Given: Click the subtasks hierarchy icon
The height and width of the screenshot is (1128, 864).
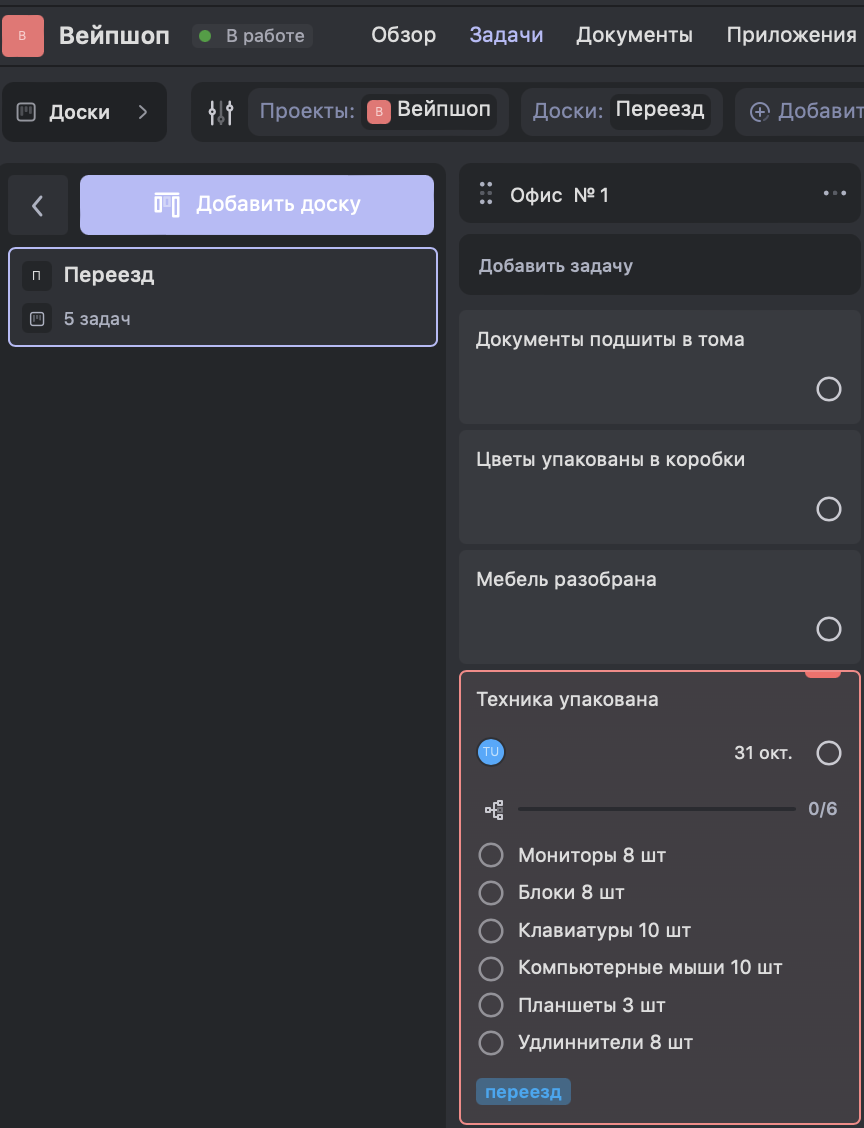Looking at the screenshot, I should [494, 810].
